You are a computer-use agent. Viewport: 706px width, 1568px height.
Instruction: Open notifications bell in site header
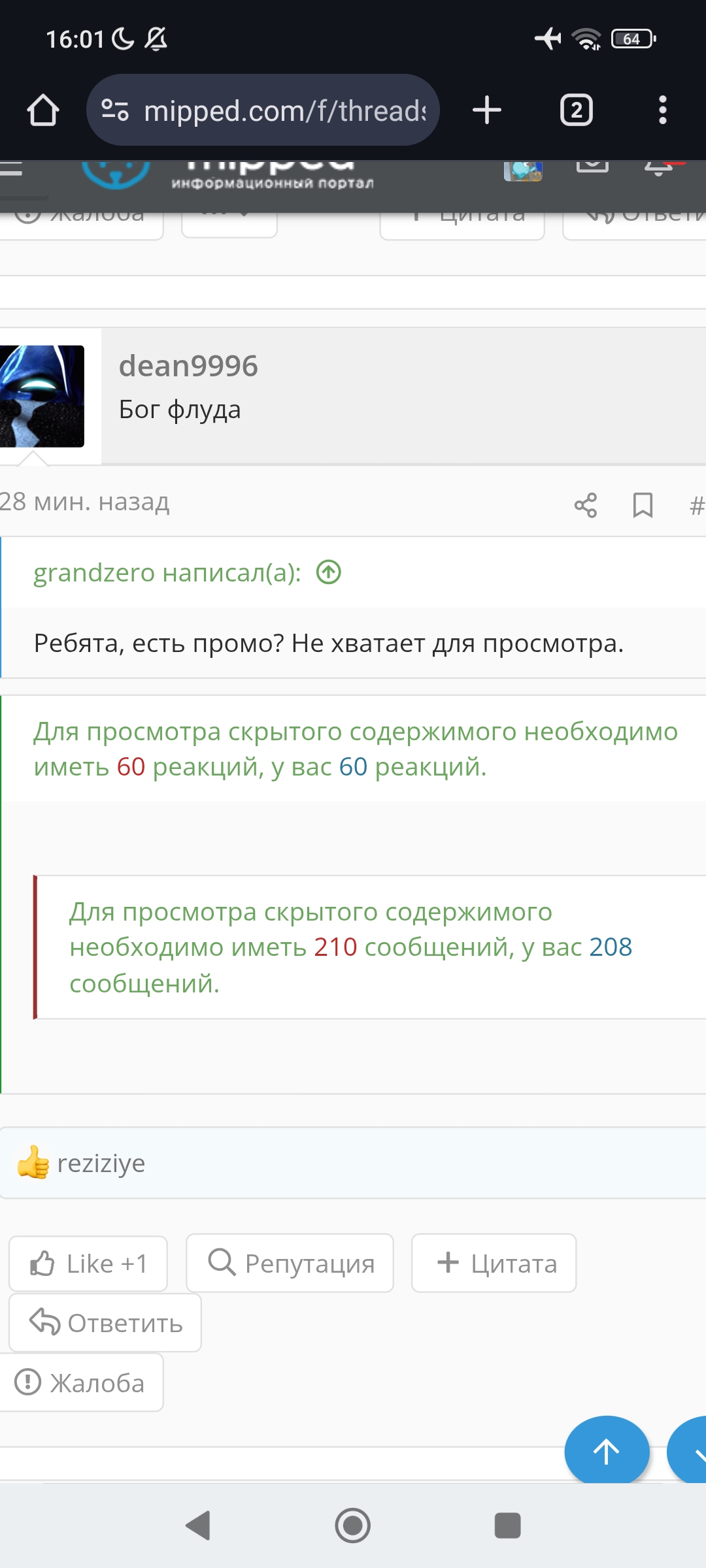click(660, 169)
